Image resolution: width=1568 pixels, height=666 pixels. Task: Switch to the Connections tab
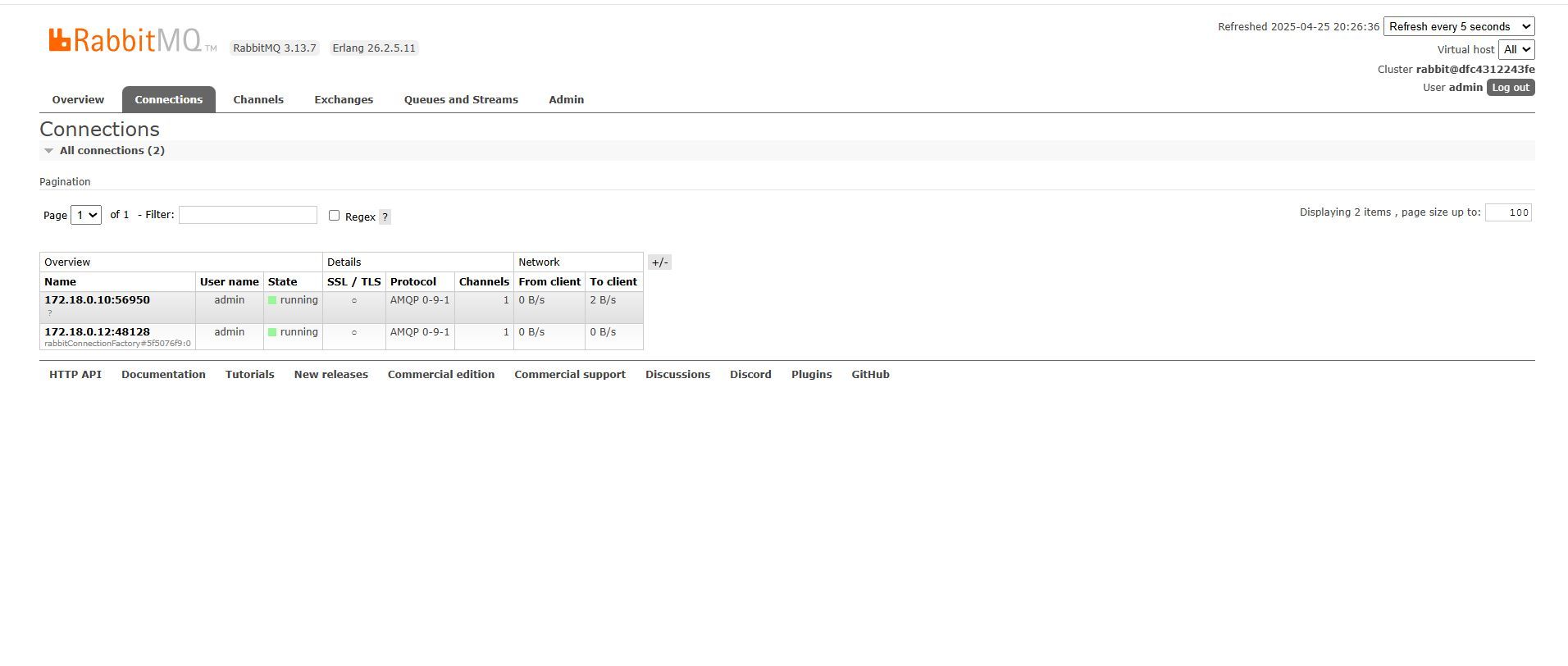(169, 99)
